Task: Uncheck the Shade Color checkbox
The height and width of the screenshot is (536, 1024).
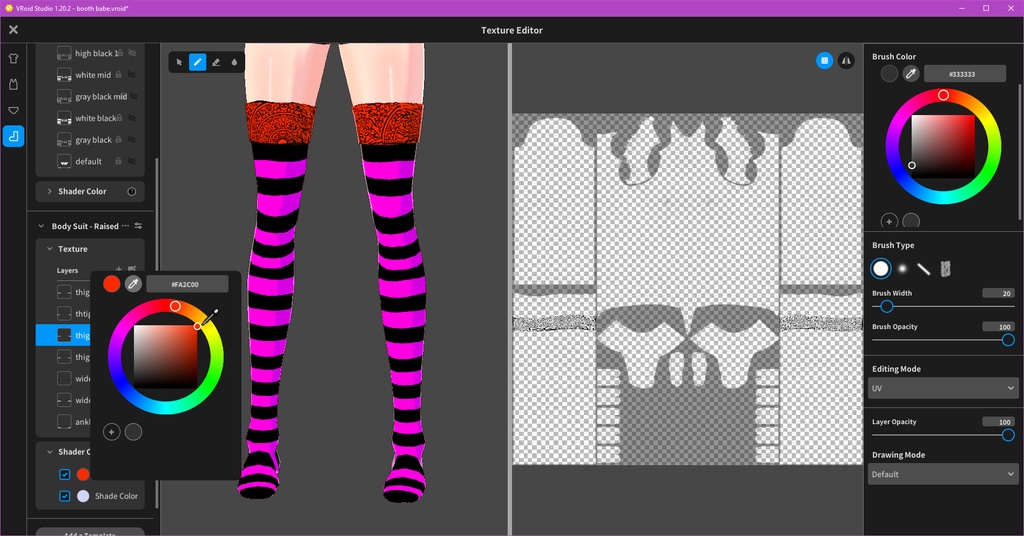Action: pyautogui.click(x=65, y=496)
